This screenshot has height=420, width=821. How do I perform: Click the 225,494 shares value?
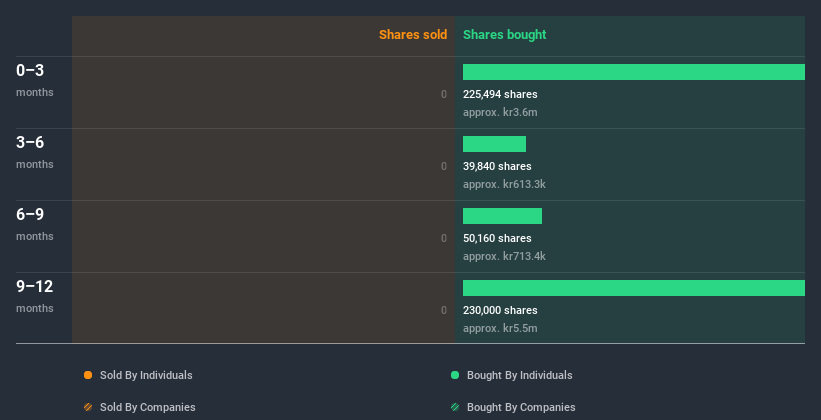[x=500, y=94]
